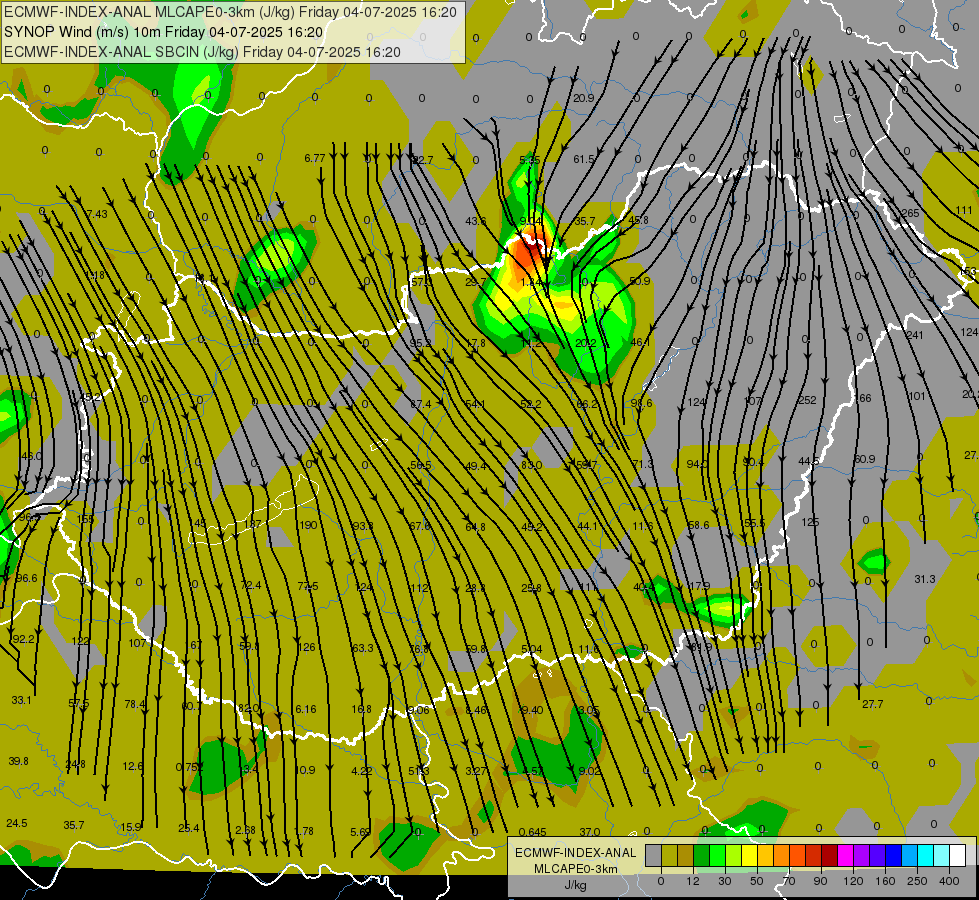Screen dimensions: 979x900
Task: Select the map value '6.77'
Action: (x=315, y=158)
